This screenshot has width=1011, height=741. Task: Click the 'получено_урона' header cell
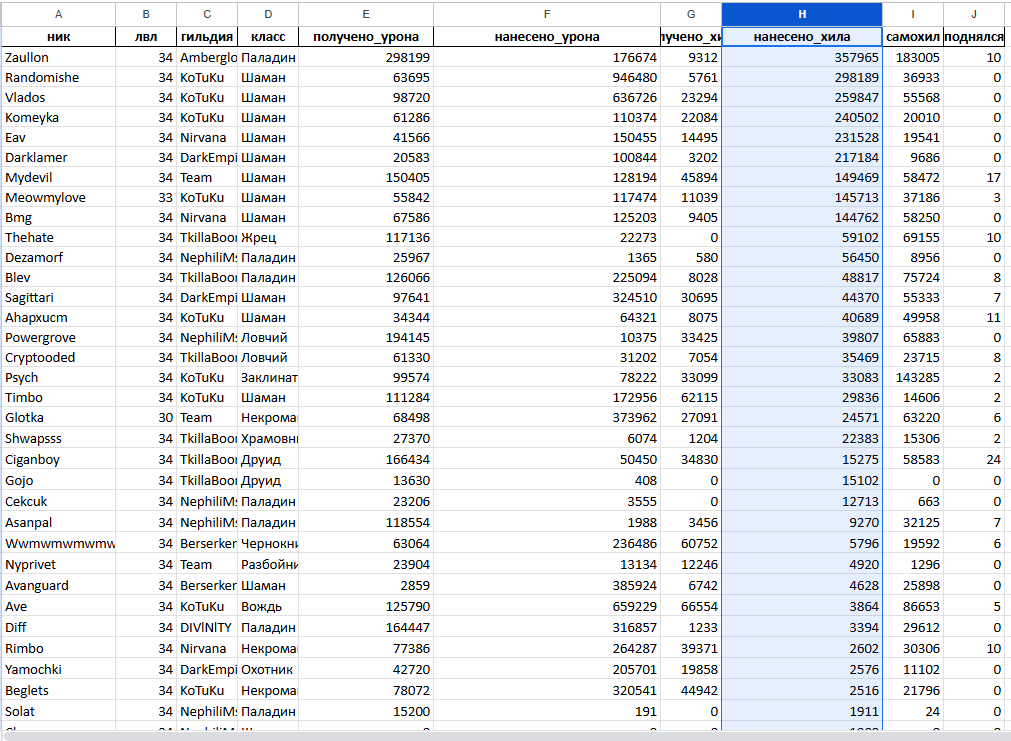point(366,37)
